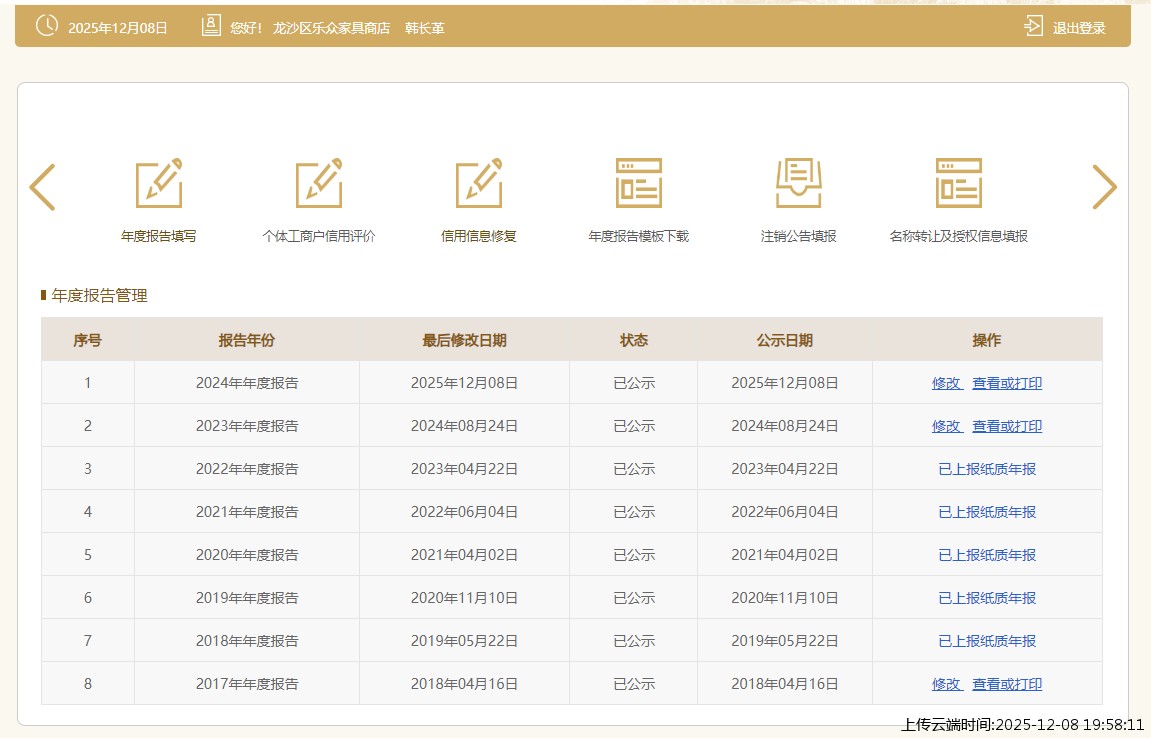Image resolution: width=1151 pixels, height=738 pixels.
Task: Click 修改 for the 2024 annual report
Action: pyautogui.click(x=946, y=383)
